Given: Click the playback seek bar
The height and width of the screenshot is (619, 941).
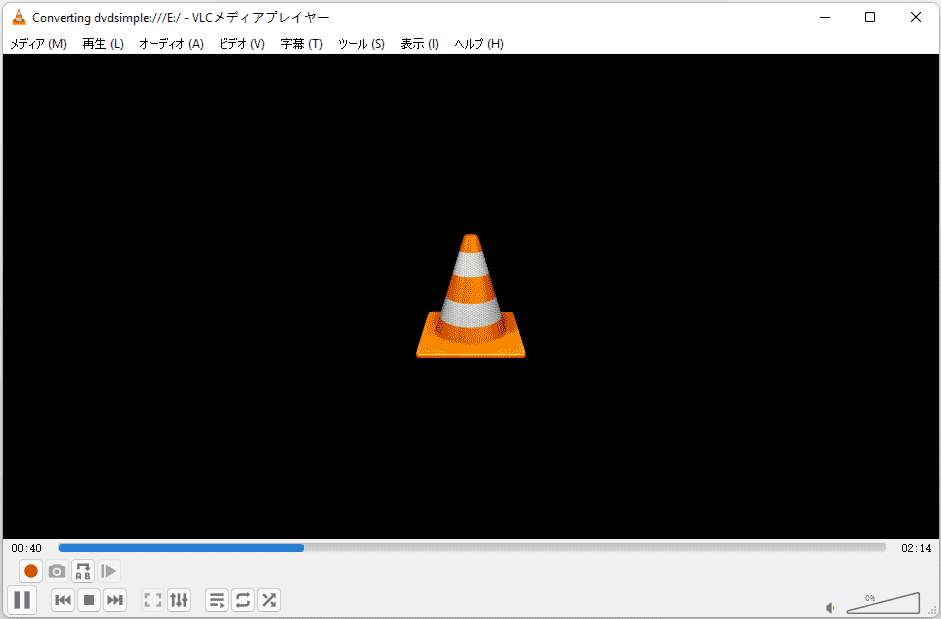Looking at the screenshot, I should (472, 548).
